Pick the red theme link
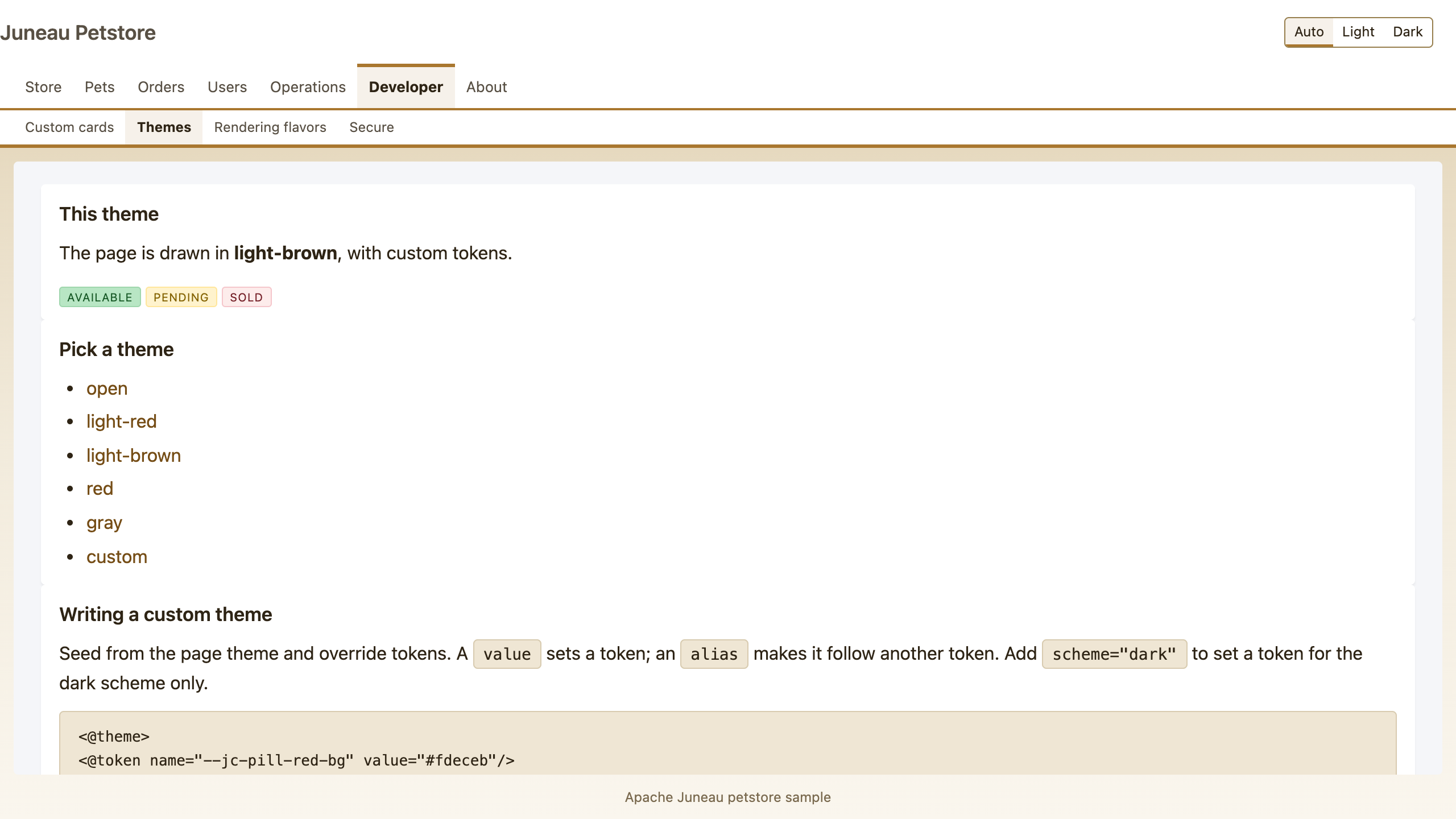The image size is (1456, 819). (x=100, y=489)
